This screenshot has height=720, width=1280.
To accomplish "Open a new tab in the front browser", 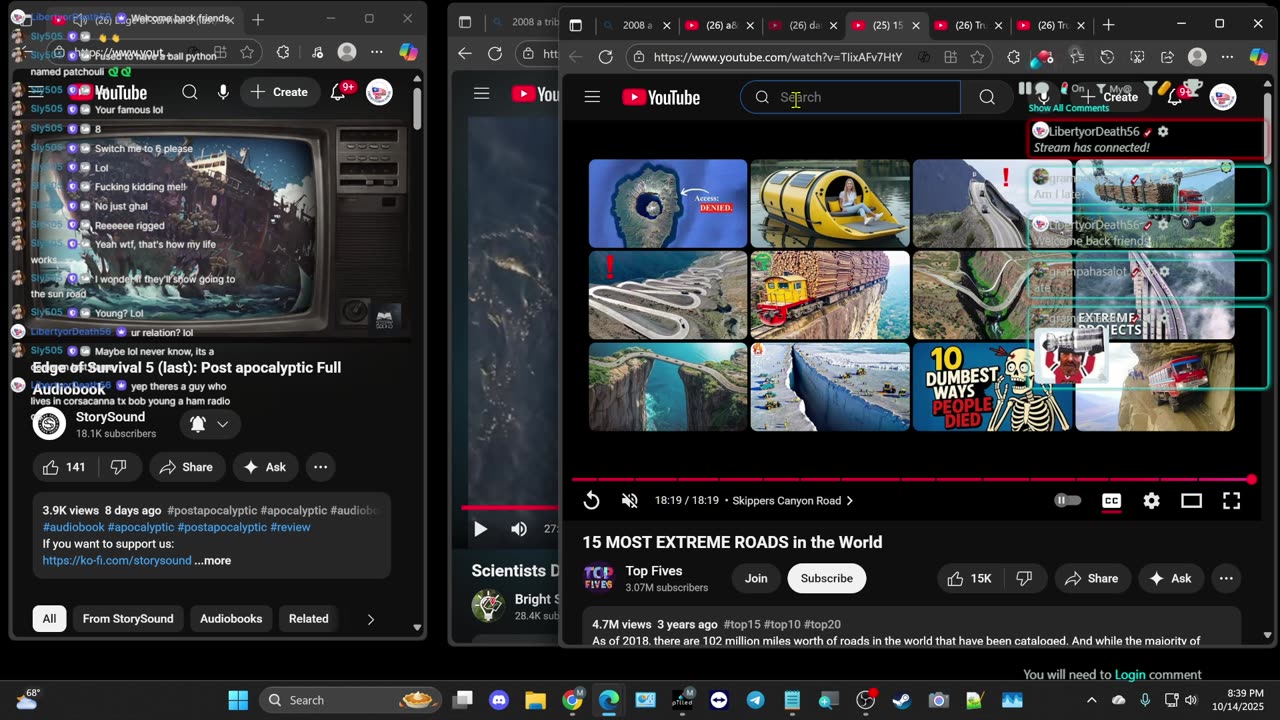I will (x=1108, y=25).
